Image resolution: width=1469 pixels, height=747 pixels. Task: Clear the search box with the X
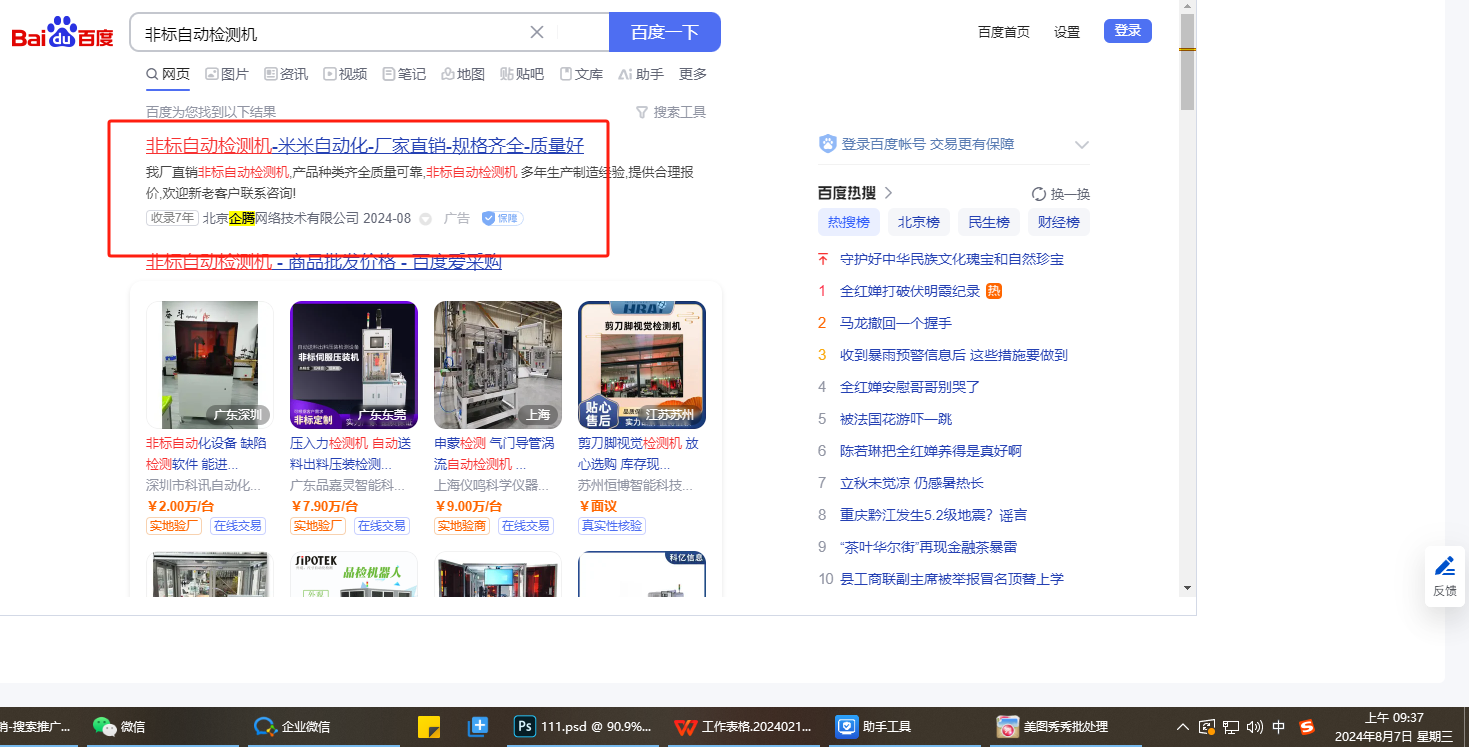pyautogui.click(x=537, y=32)
